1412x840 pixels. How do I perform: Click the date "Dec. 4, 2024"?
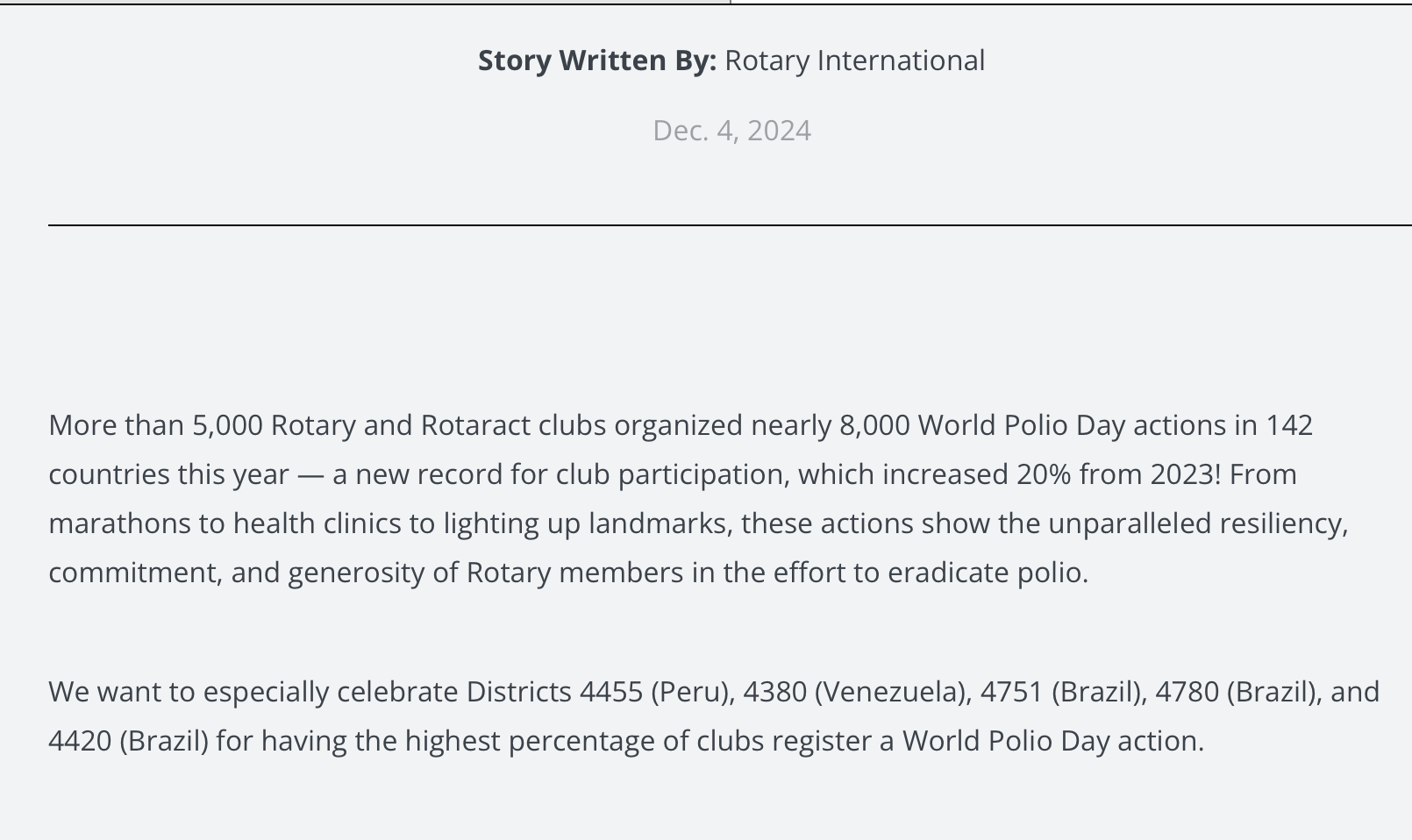pyautogui.click(x=732, y=131)
